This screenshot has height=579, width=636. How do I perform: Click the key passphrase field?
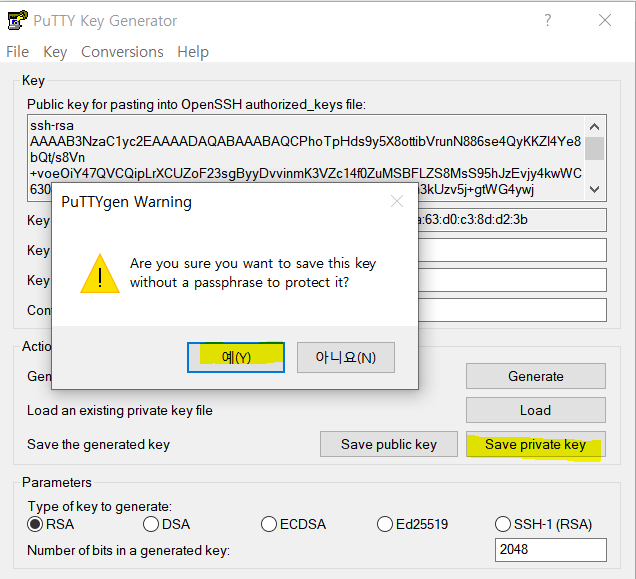click(x=512, y=280)
